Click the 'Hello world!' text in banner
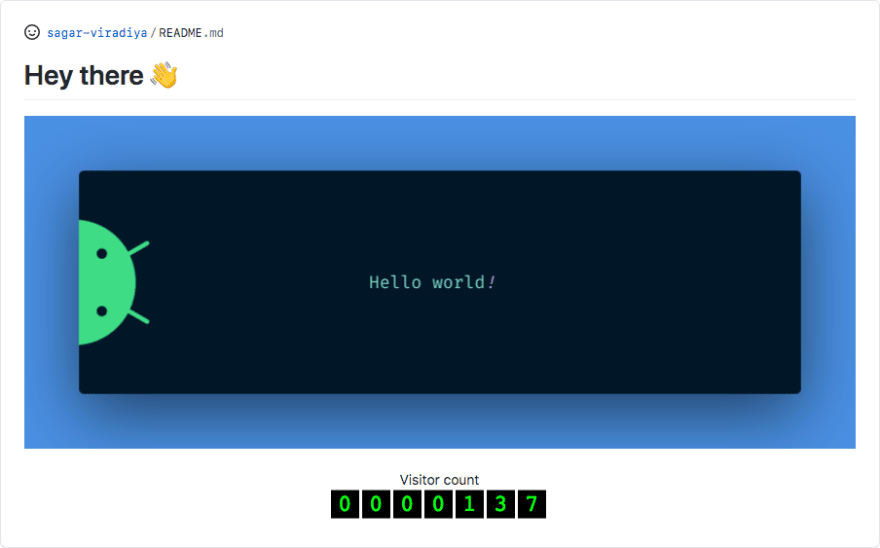Image resolution: width=880 pixels, height=548 pixels. click(x=432, y=282)
